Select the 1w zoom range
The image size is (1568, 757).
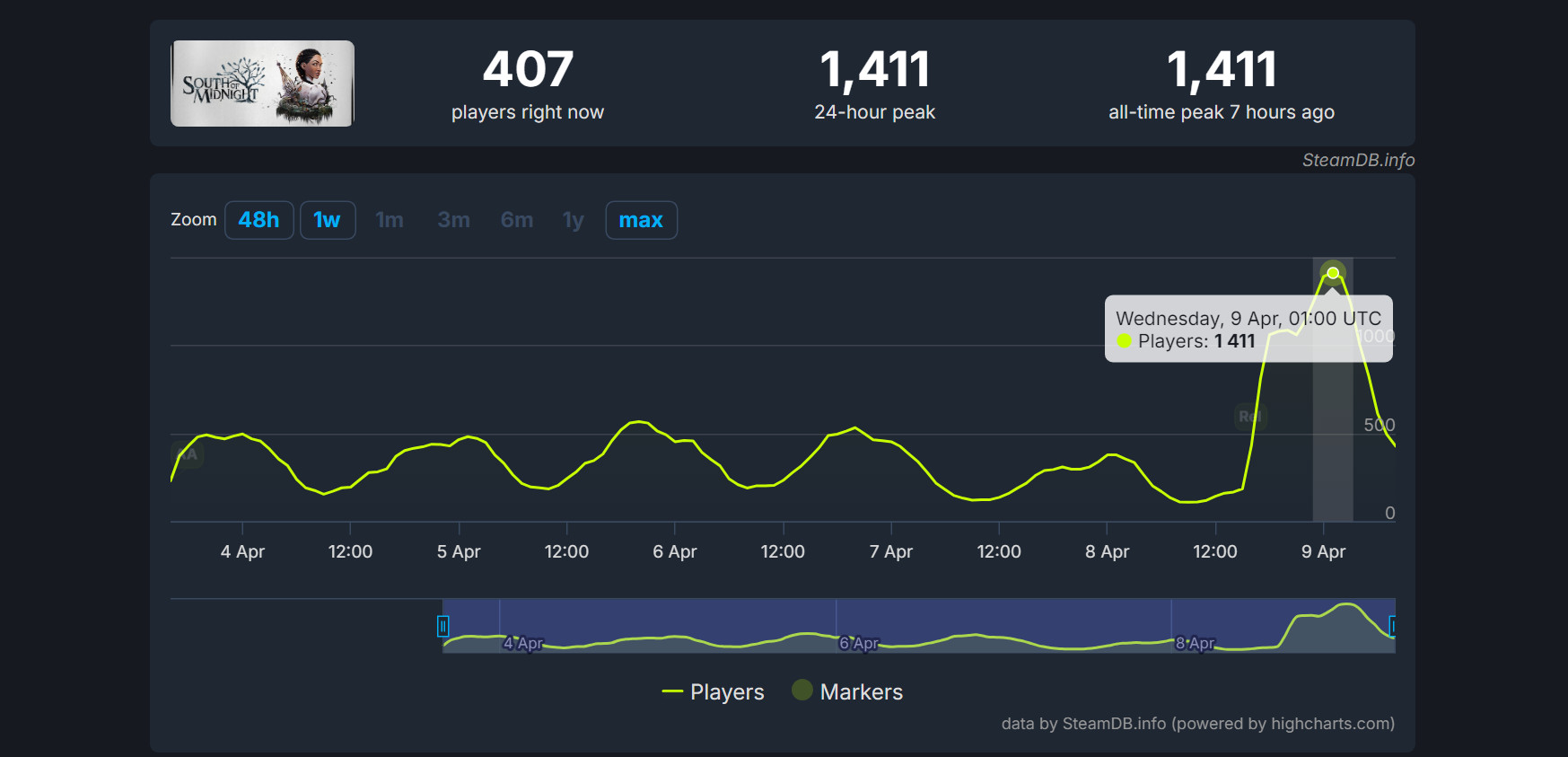327,220
